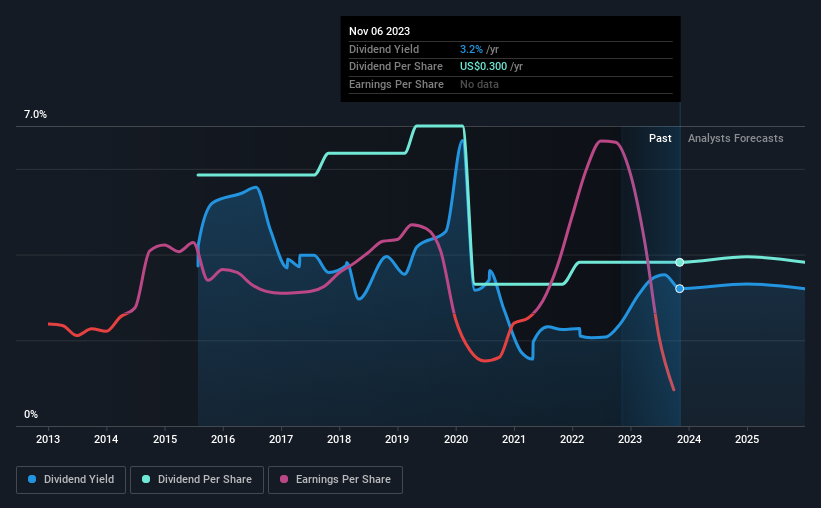Viewport: 821px width, 508px height.
Task: Toggle the Dividend Yield legend series
Action: pos(72,480)
